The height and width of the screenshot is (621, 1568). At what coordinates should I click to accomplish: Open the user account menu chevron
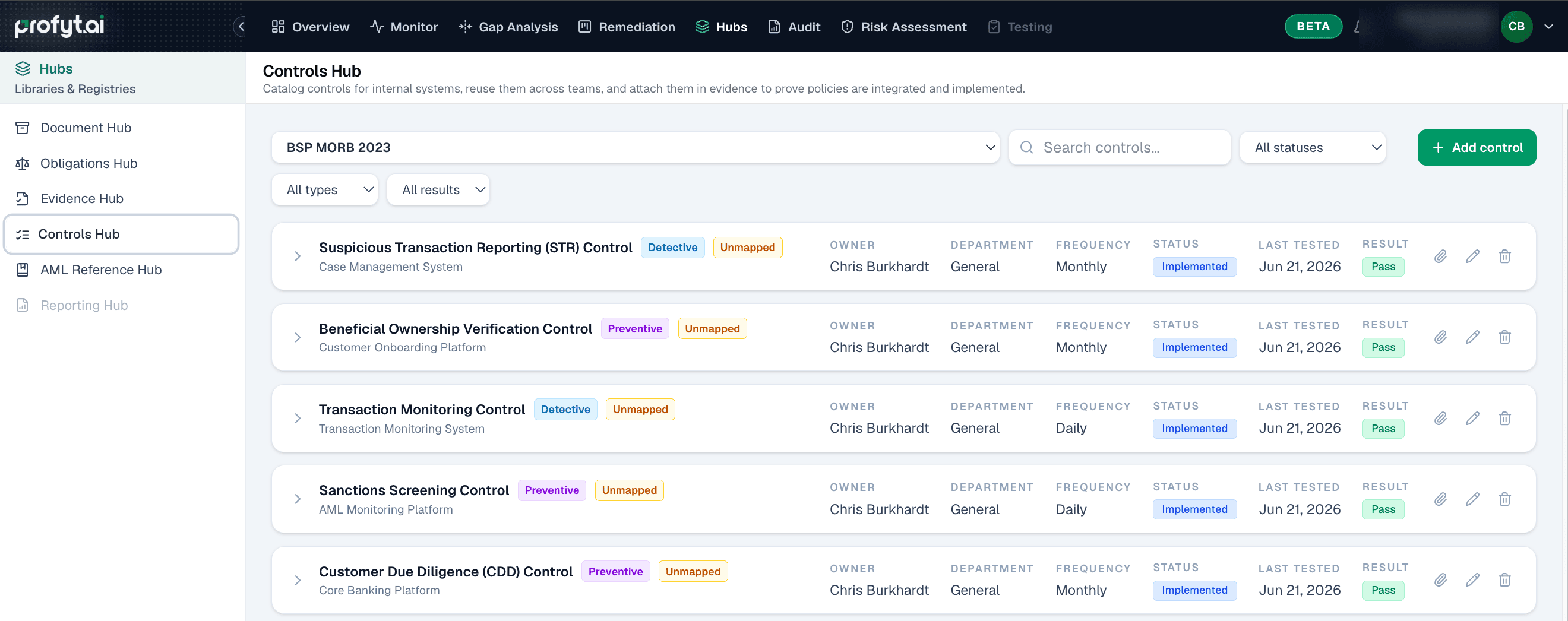1548,26
